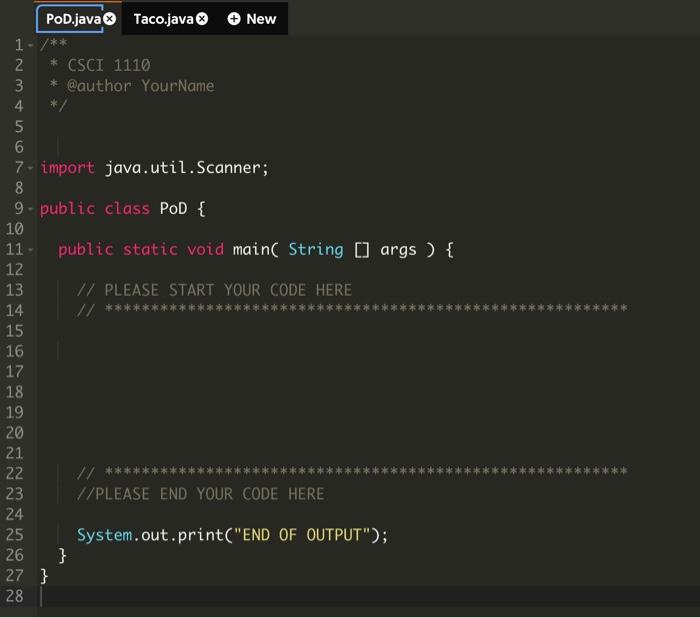
Task: Click '//PLEASE END YOUR CODE HERE' comment
Action: click(200, 494)
